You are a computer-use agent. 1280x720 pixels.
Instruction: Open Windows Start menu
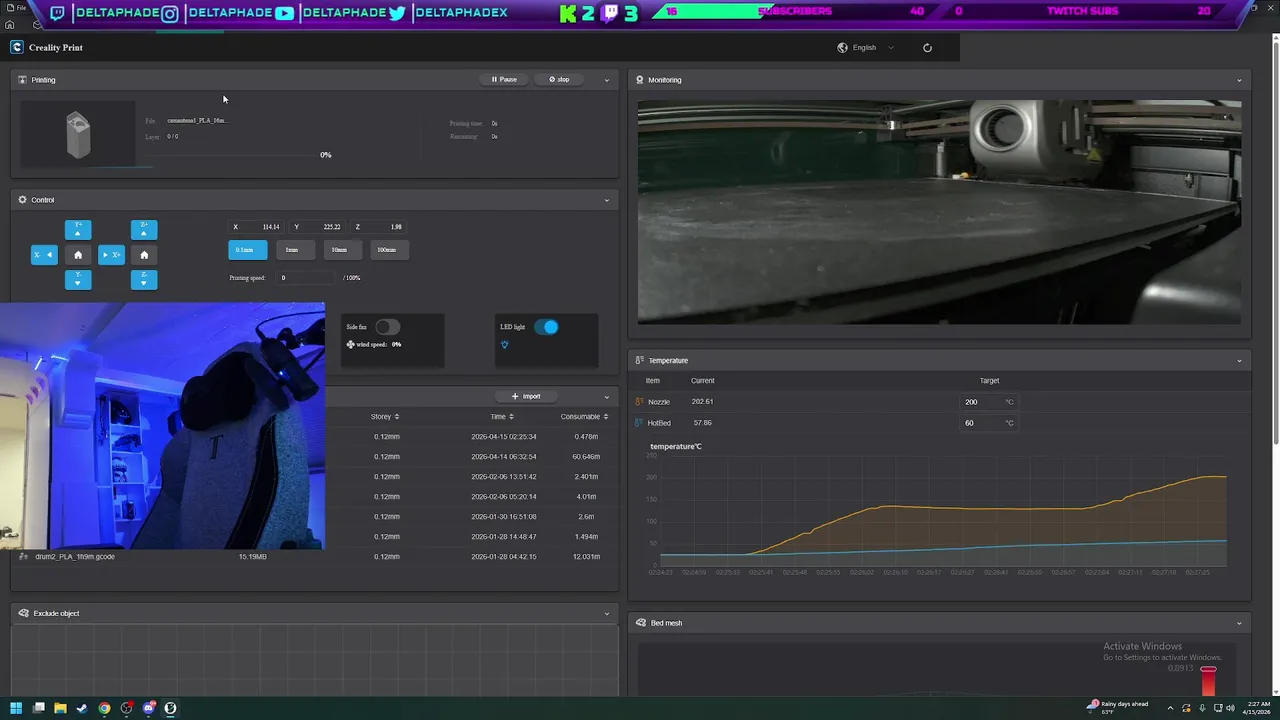tap(16, 708)
